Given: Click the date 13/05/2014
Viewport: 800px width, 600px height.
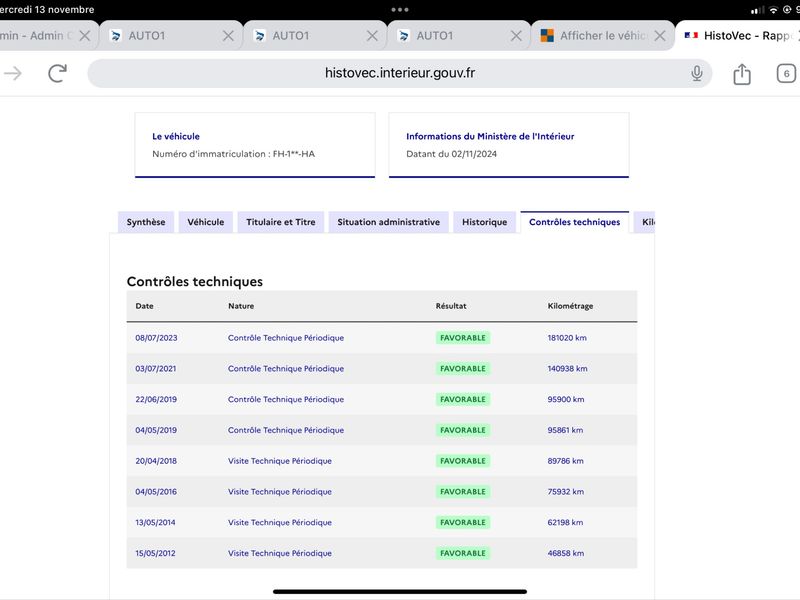Looking at the screenshot, I should [155, 522].
